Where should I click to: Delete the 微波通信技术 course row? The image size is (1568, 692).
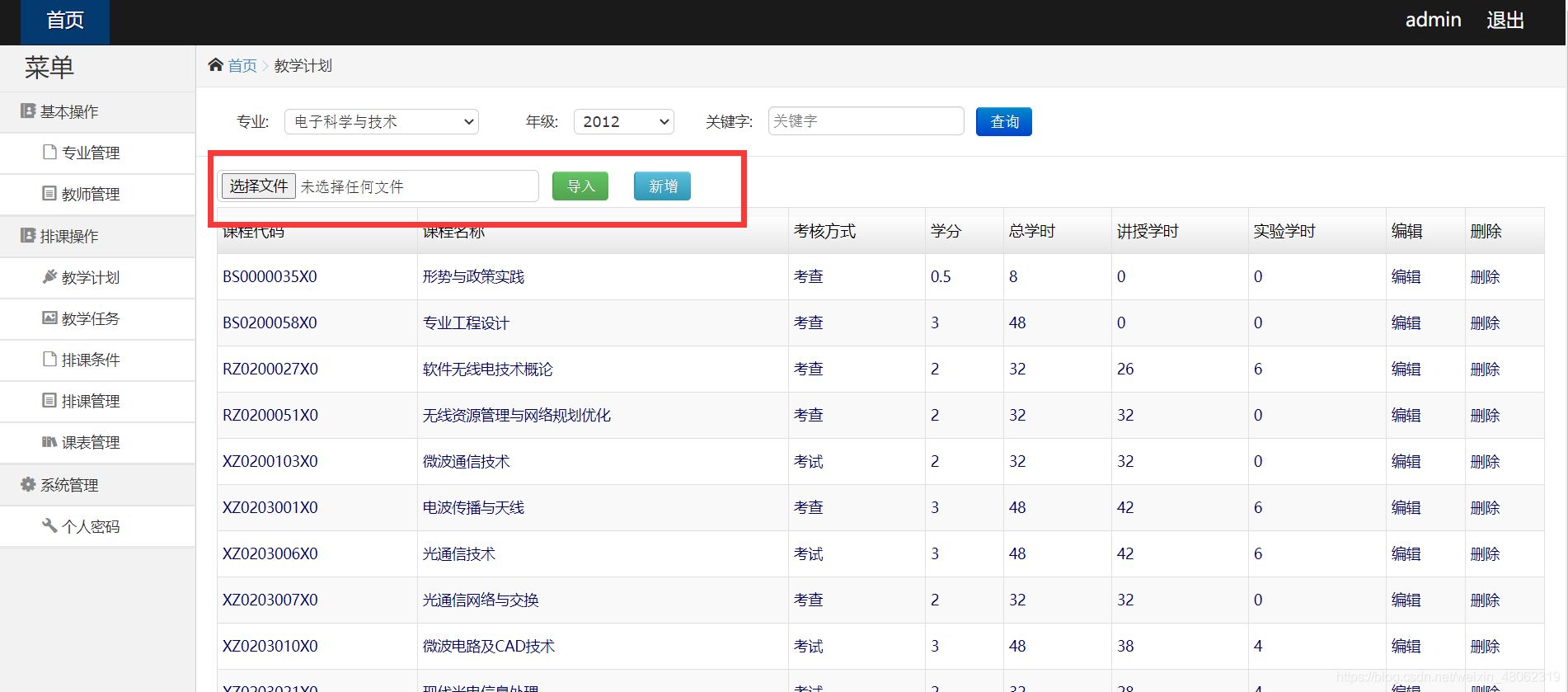(1485, 462)
